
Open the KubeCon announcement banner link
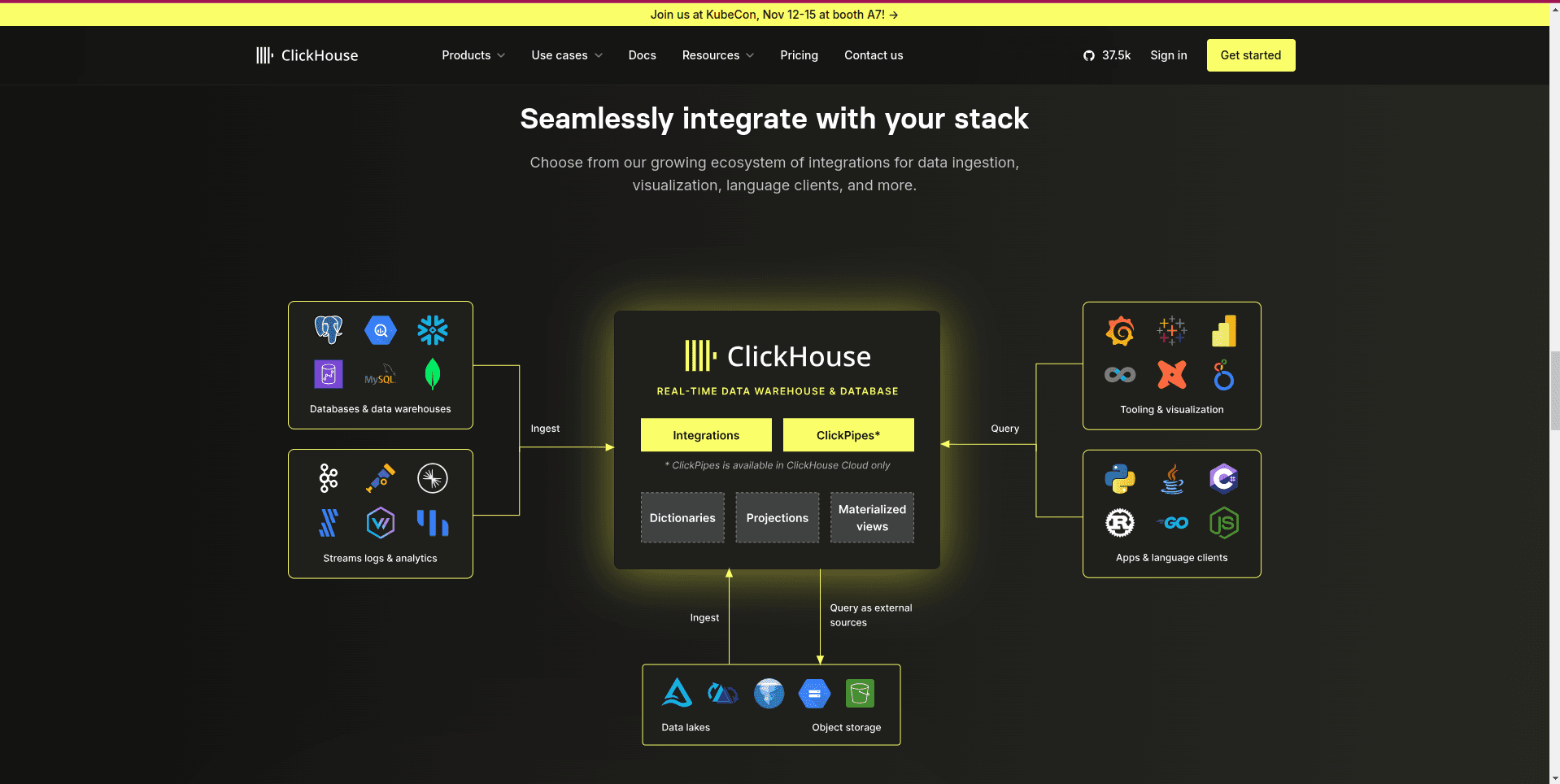[773, 15]
